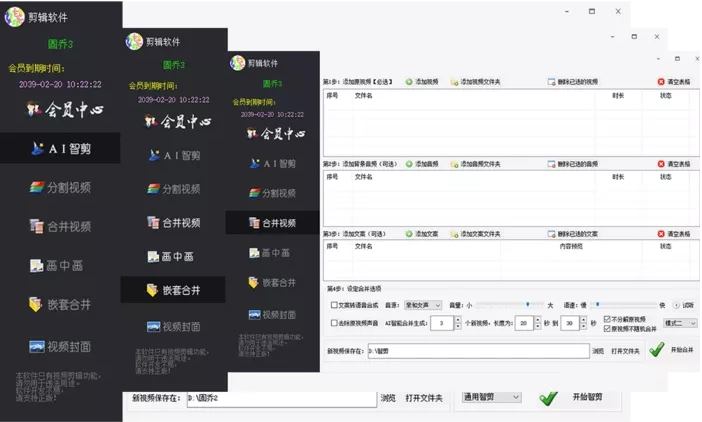702x422 pixels.
Task: Click 浏览 next to the D:\智剪 path
Action: [x=598, y=351]
